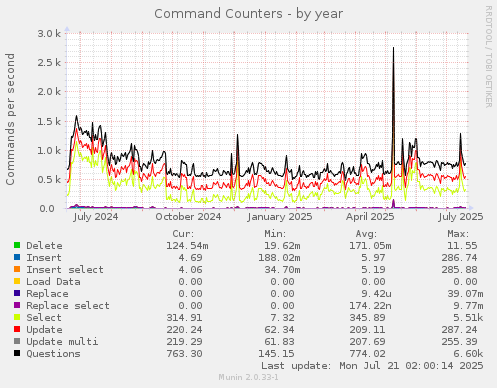
Task: Click Questions average value 774.02
Action: click(367, 354)
